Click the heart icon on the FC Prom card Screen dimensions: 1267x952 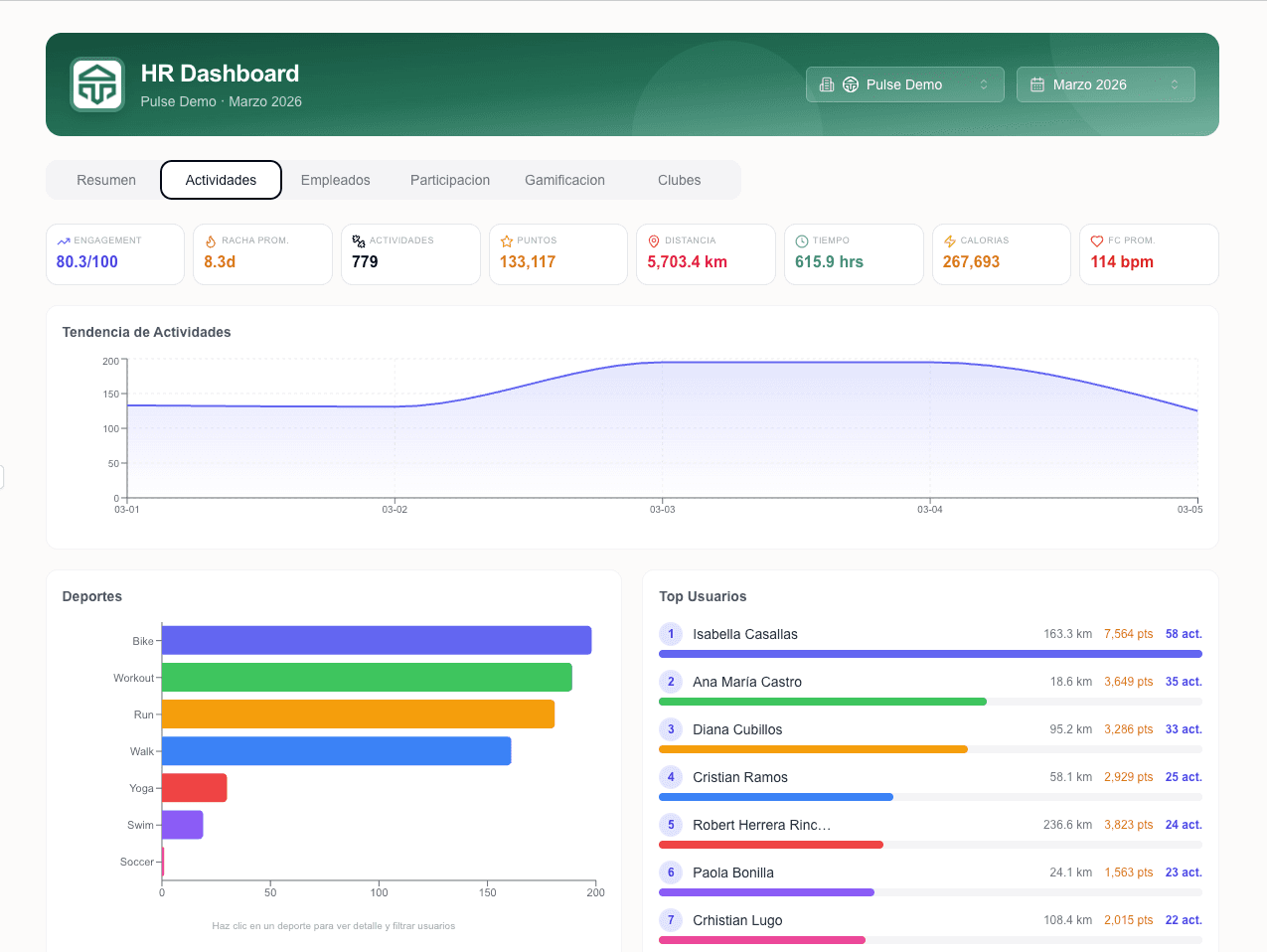coord(1097,239)
